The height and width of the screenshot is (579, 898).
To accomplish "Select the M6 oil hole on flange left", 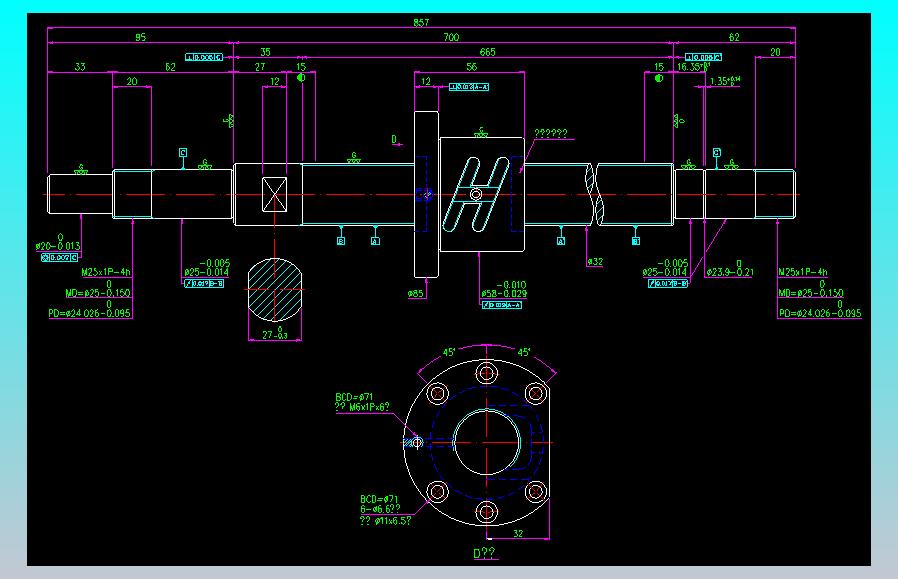I will click(418, 442).
